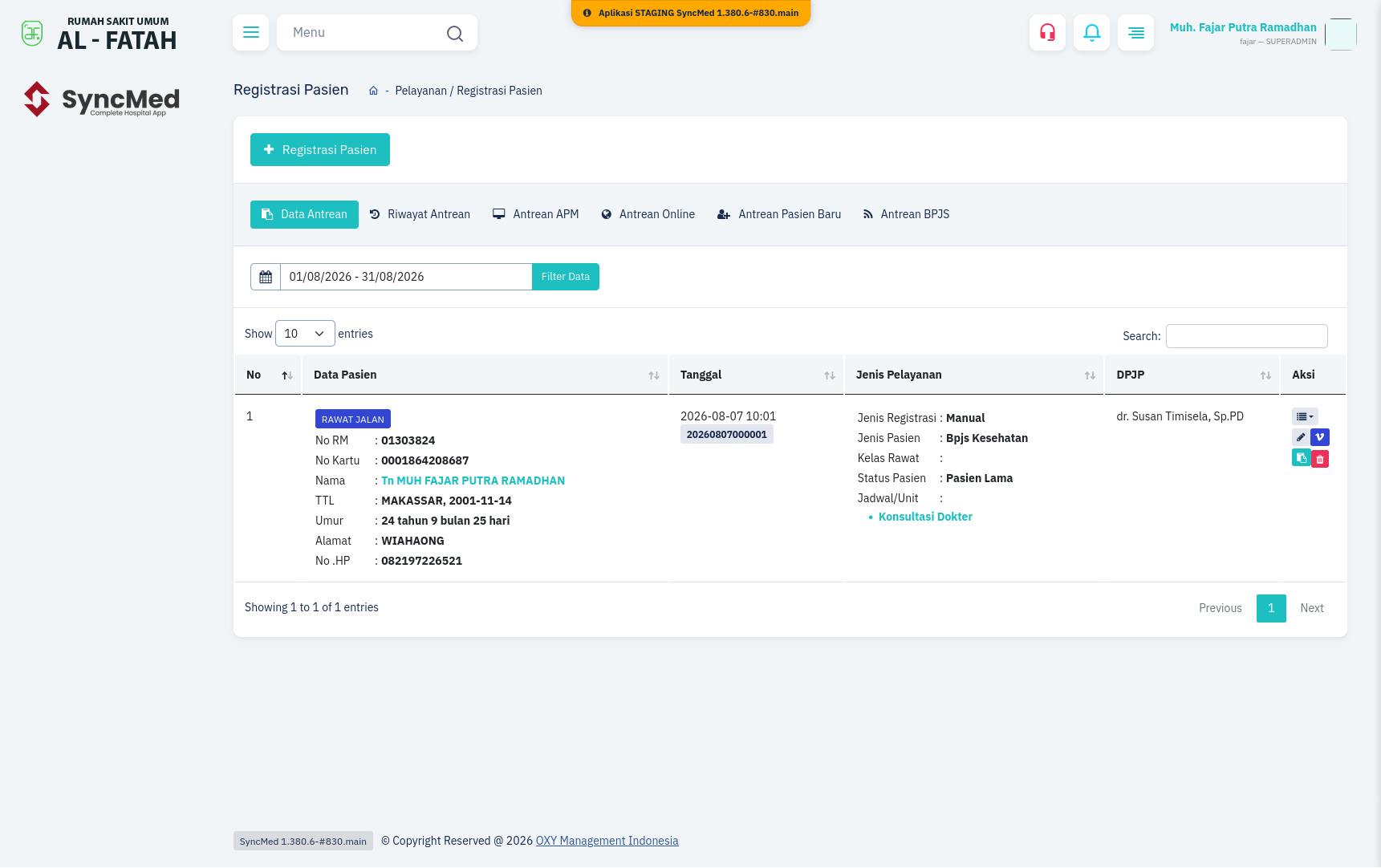
Task: Open the notifications bell
Action: point(1091,32)
